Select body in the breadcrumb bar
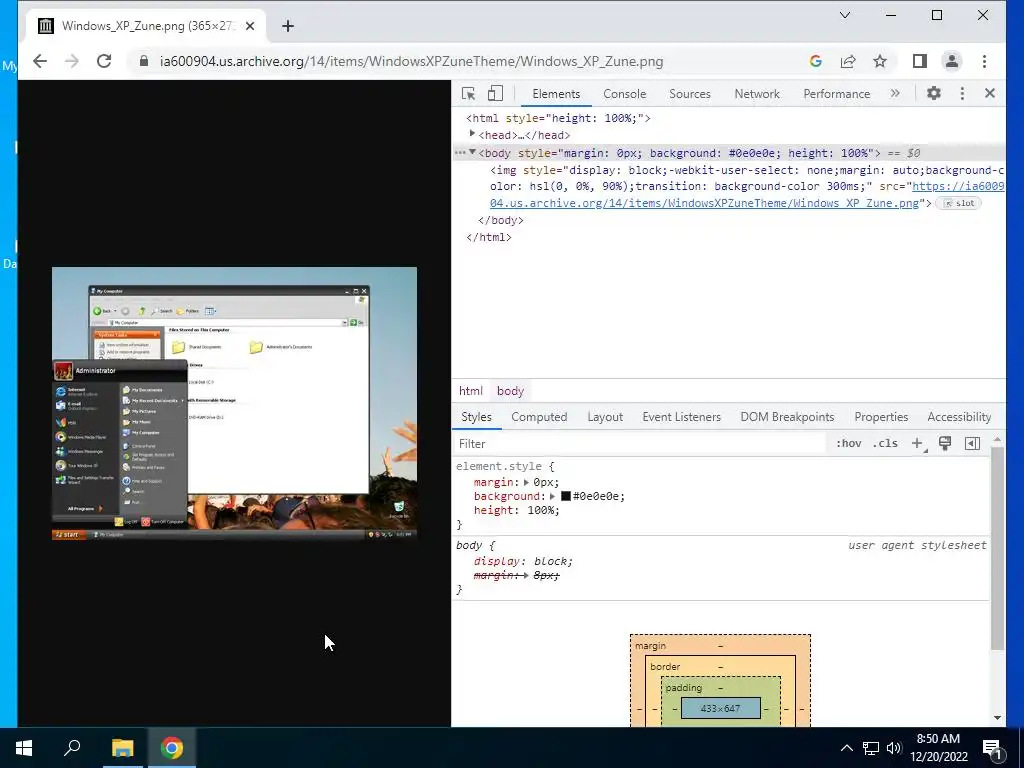The height and width of the screenshot is (768, 1024). [510, 391]
